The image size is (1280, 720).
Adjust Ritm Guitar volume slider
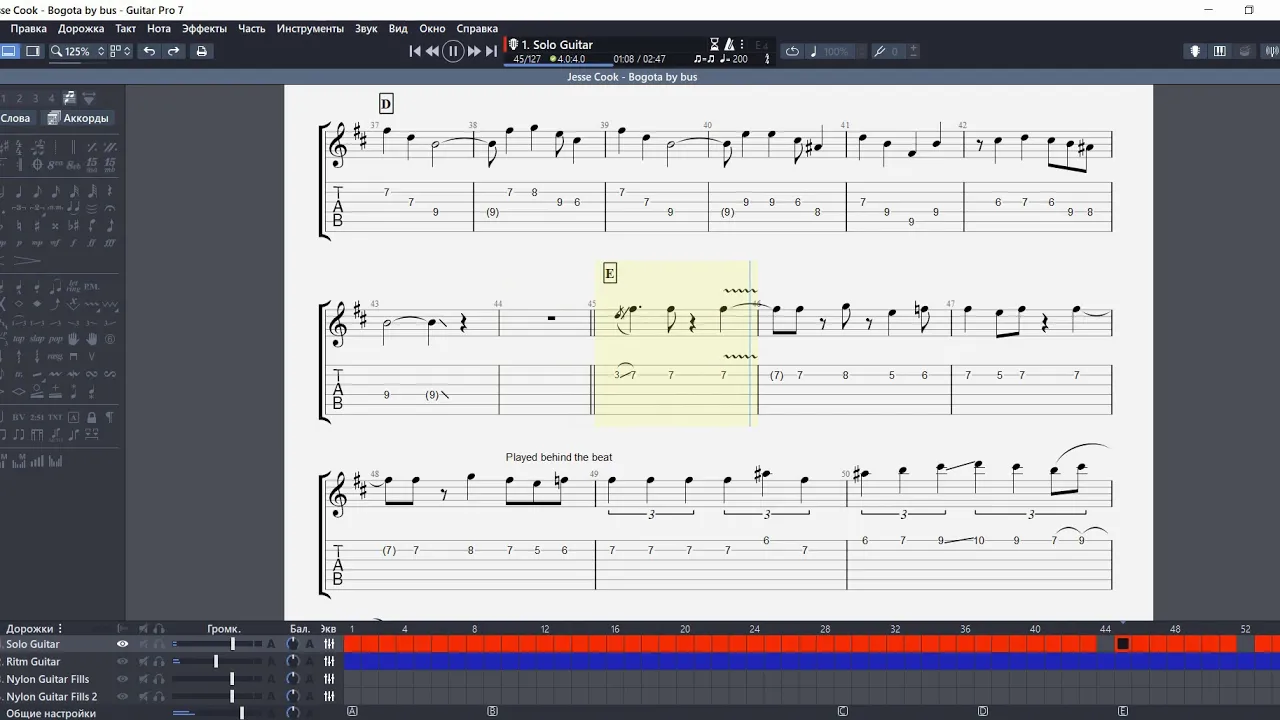coord(217,662)
